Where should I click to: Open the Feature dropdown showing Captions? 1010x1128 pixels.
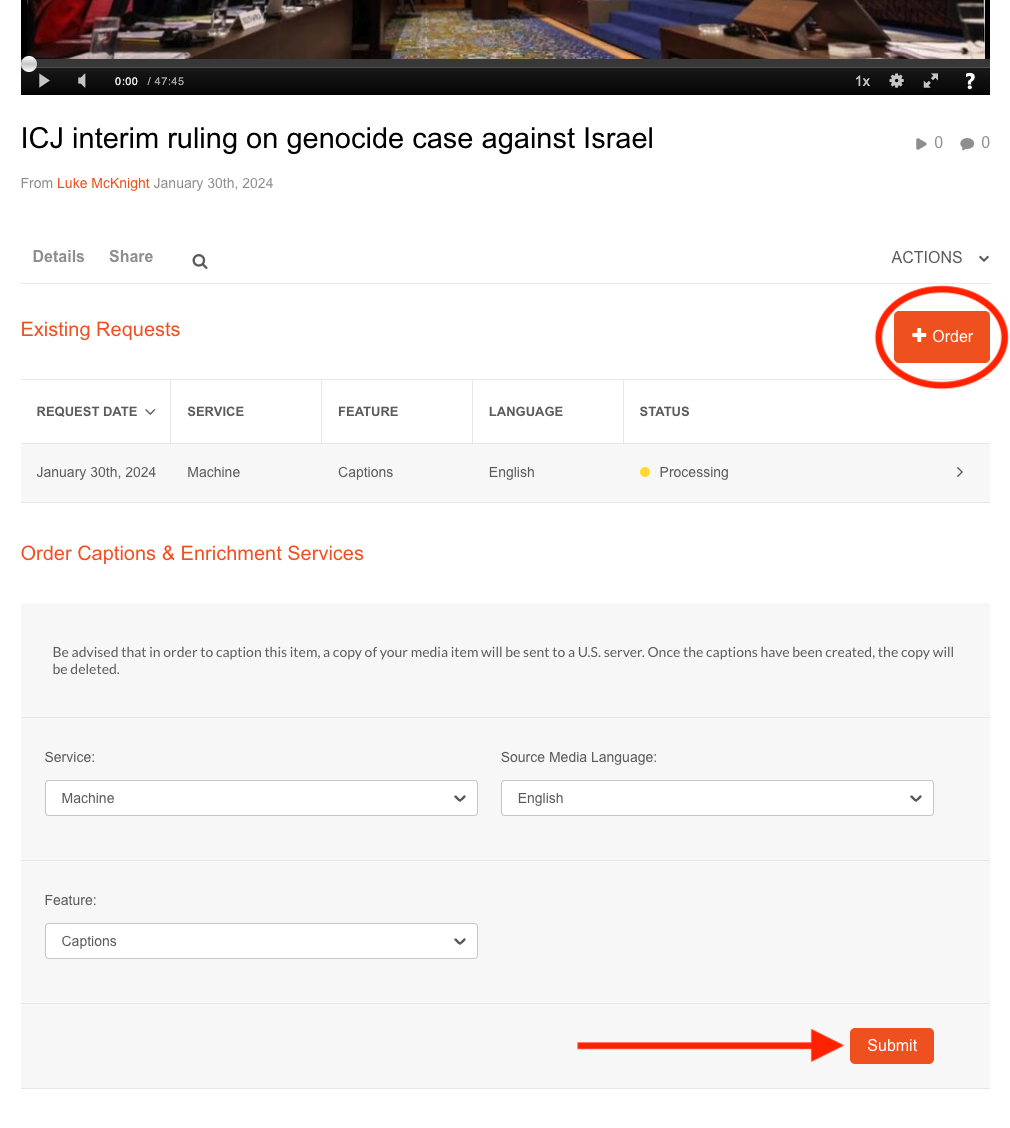(261, 941)
